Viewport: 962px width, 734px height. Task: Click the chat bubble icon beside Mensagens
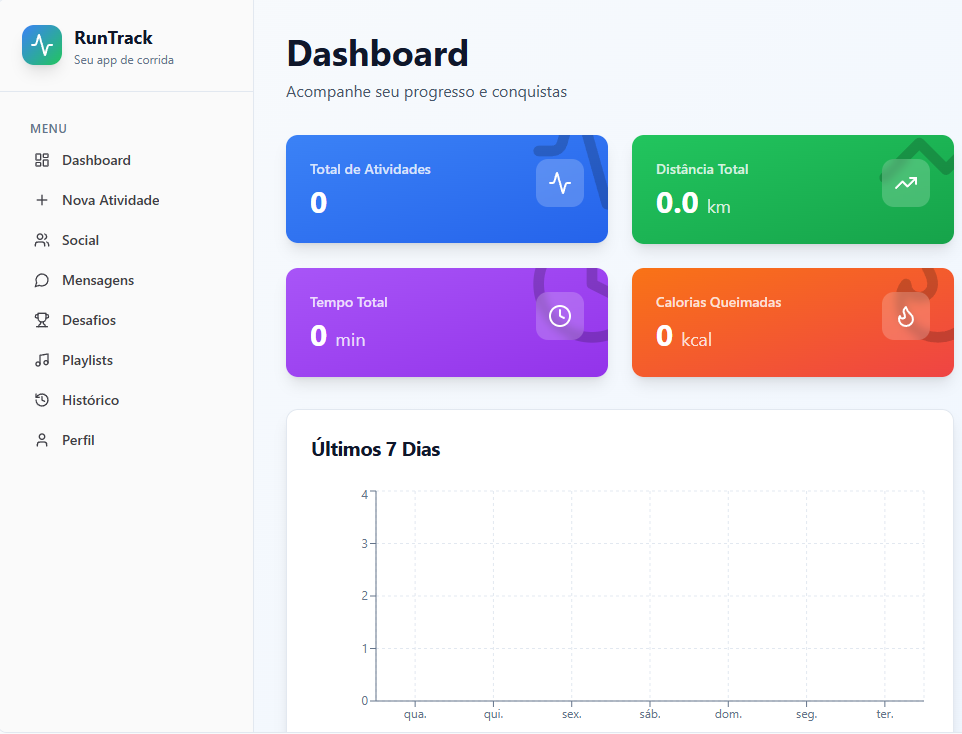tap(42, 280)
